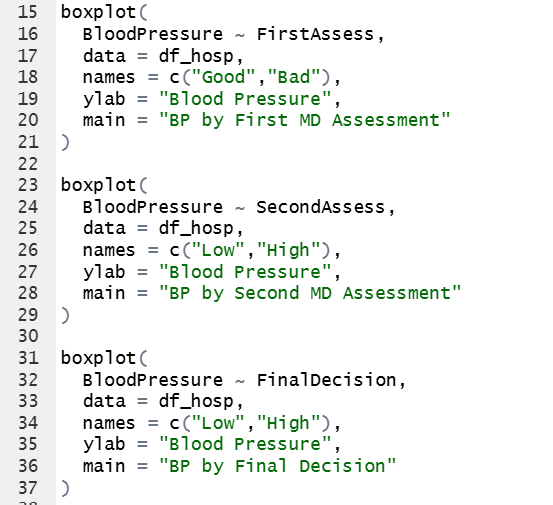Screen dimensions: 553x505
Task: Click line number 30 in the gutter
Action: [x=28, y=336]
